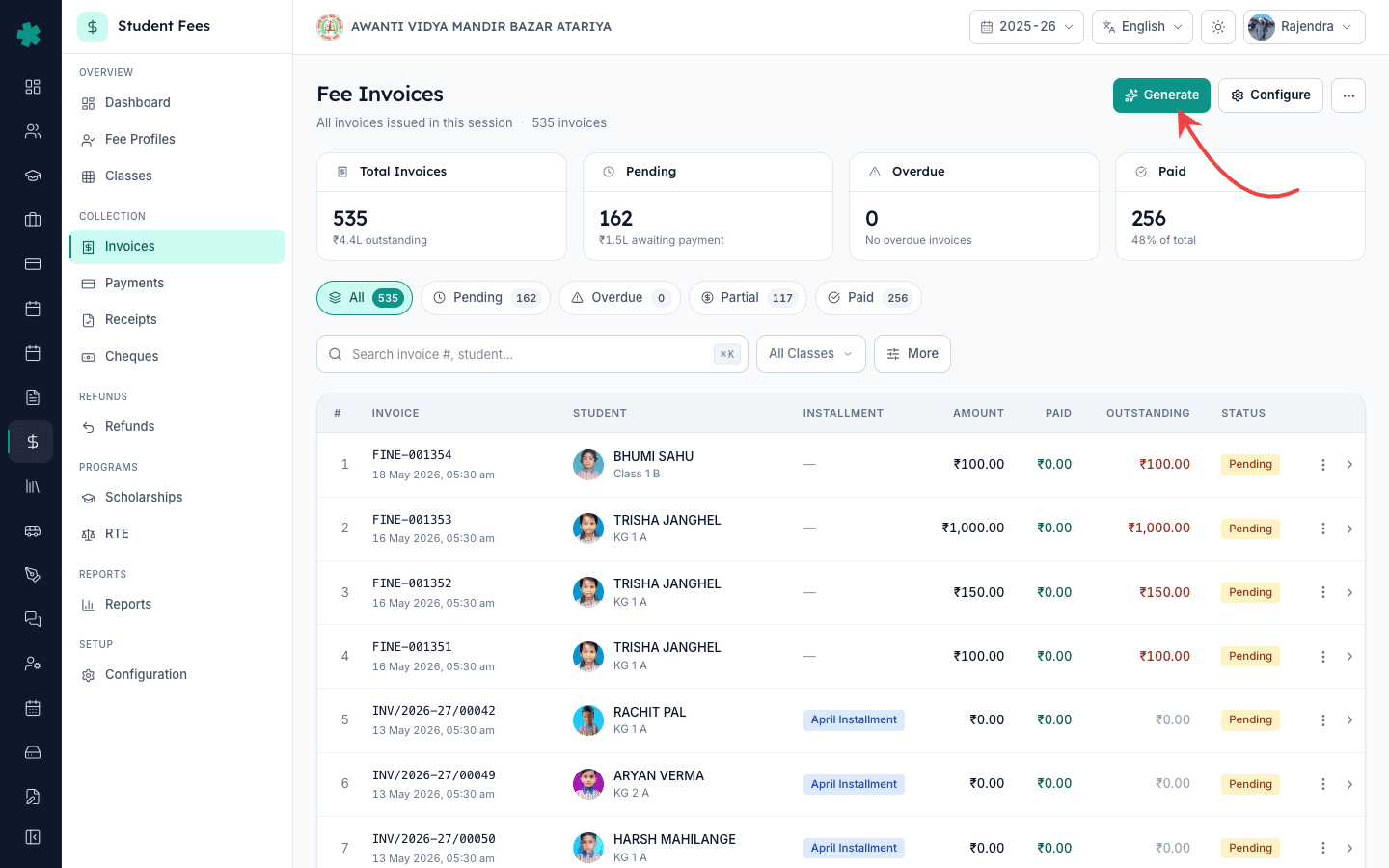The height and width of the screenshot is (868, 1389).
Task: Open the document icon in the dark rail
Action: pyautogui.click(x=33, y=397)
